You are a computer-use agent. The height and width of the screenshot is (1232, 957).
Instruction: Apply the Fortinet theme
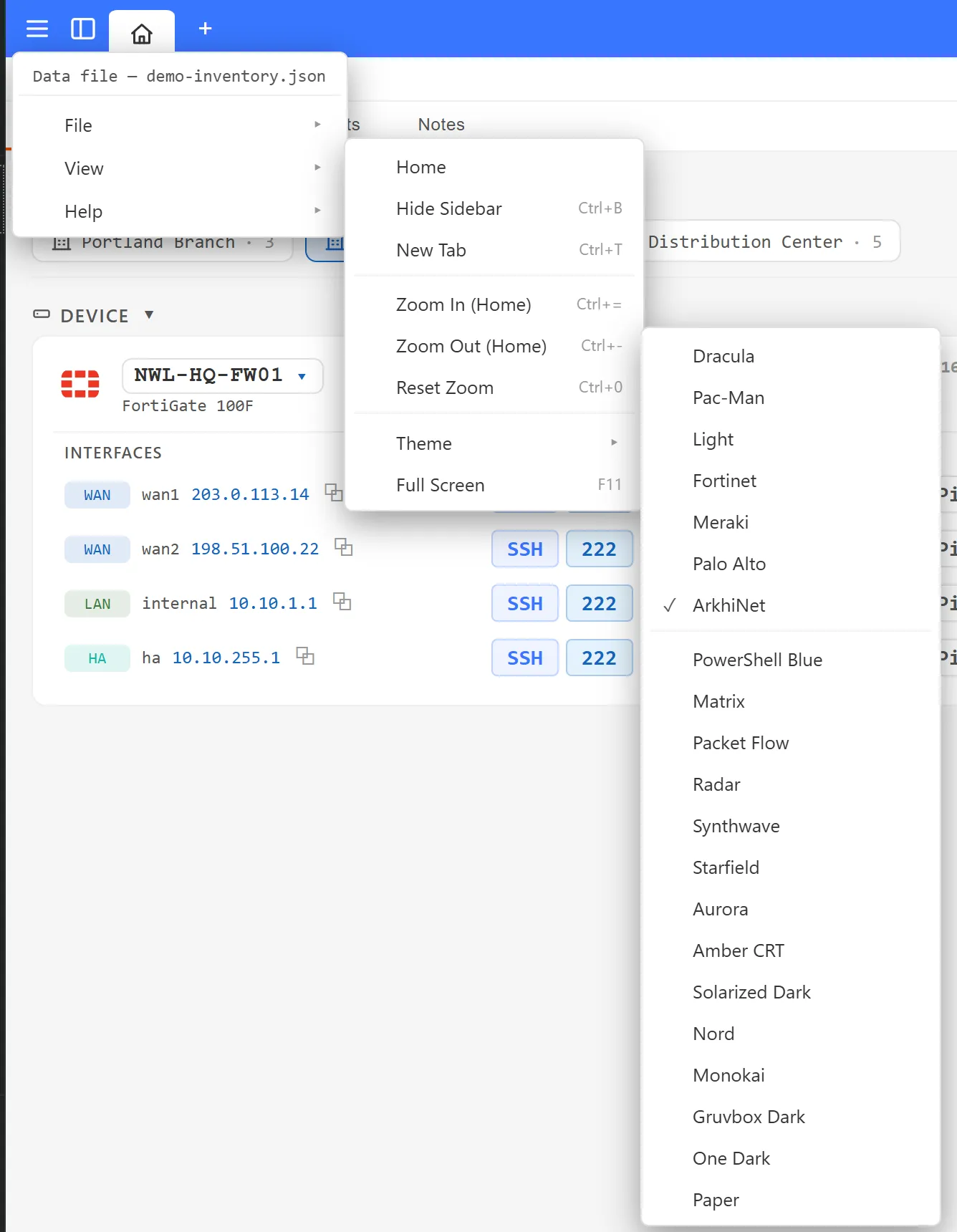coord(791,481)
